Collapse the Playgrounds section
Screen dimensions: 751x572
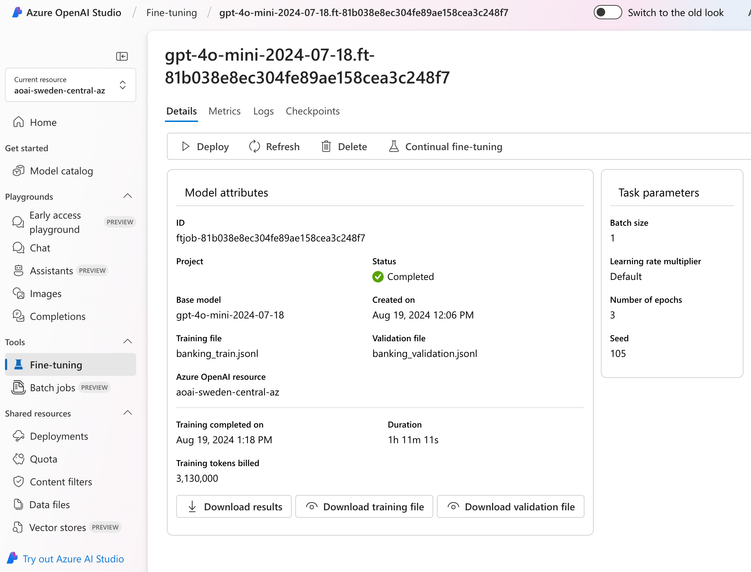(127, 197)
